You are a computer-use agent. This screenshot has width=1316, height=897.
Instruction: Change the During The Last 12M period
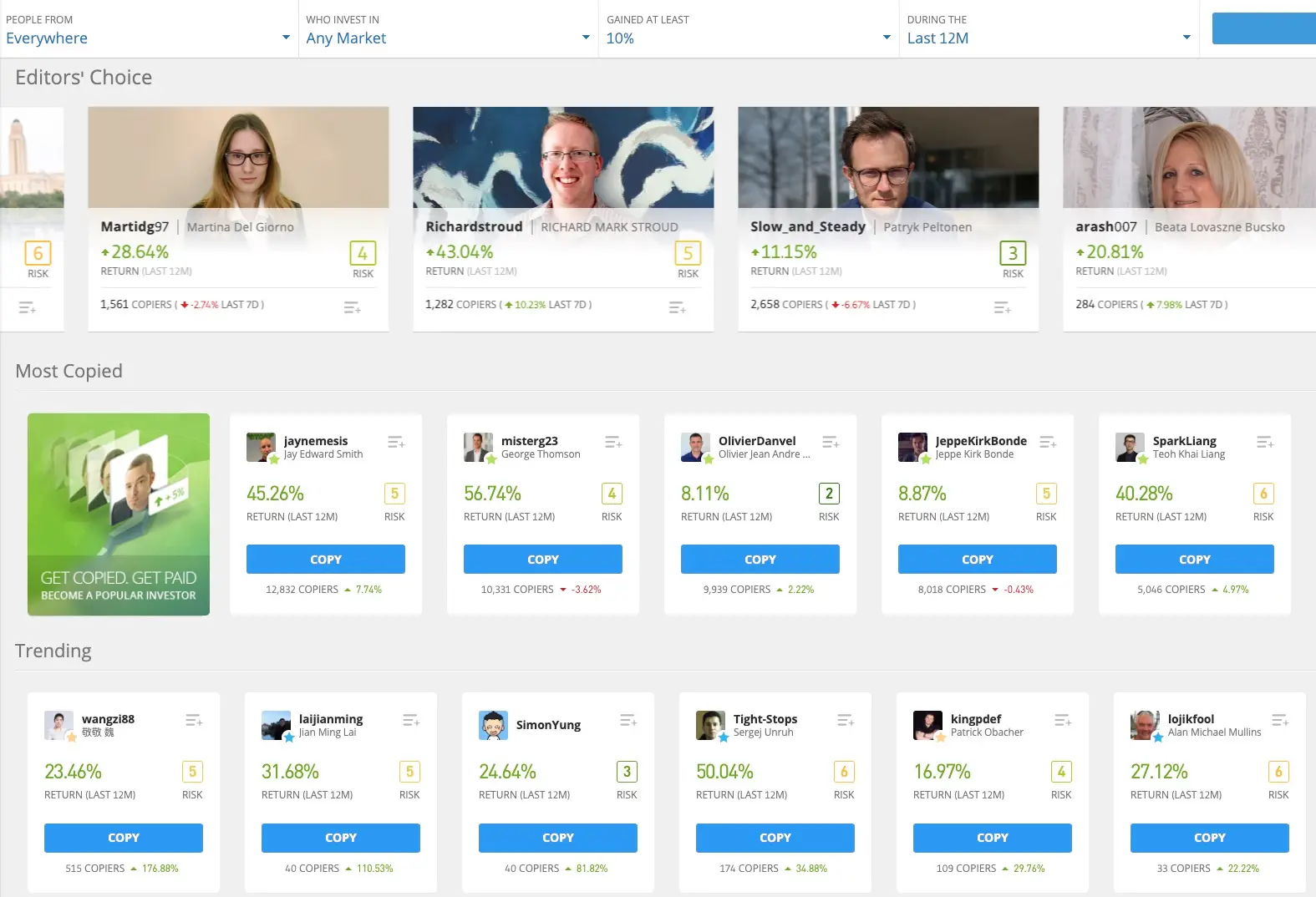1049,38
